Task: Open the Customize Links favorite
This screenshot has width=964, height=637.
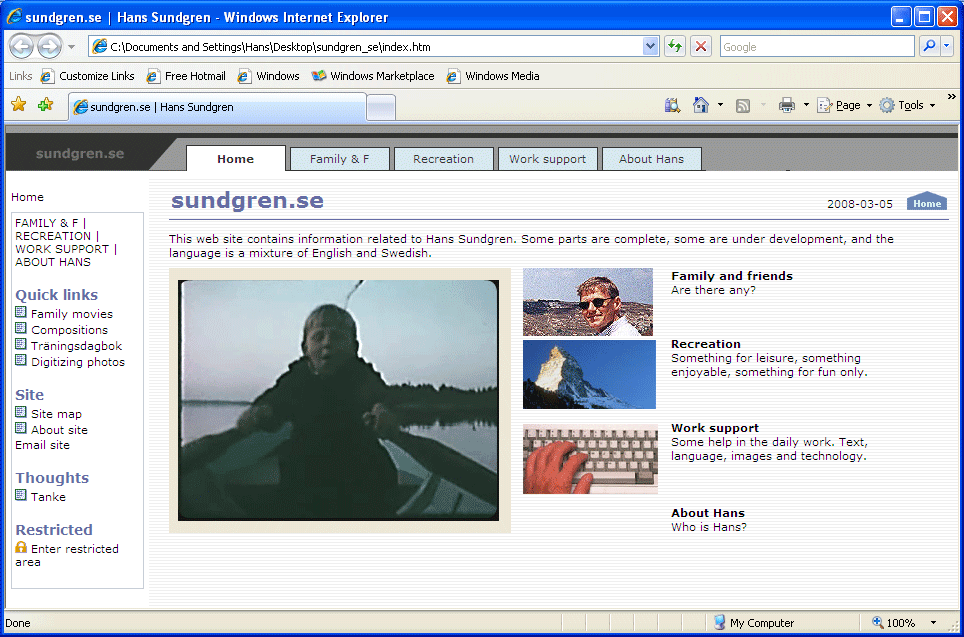Action: click(87, 76)
